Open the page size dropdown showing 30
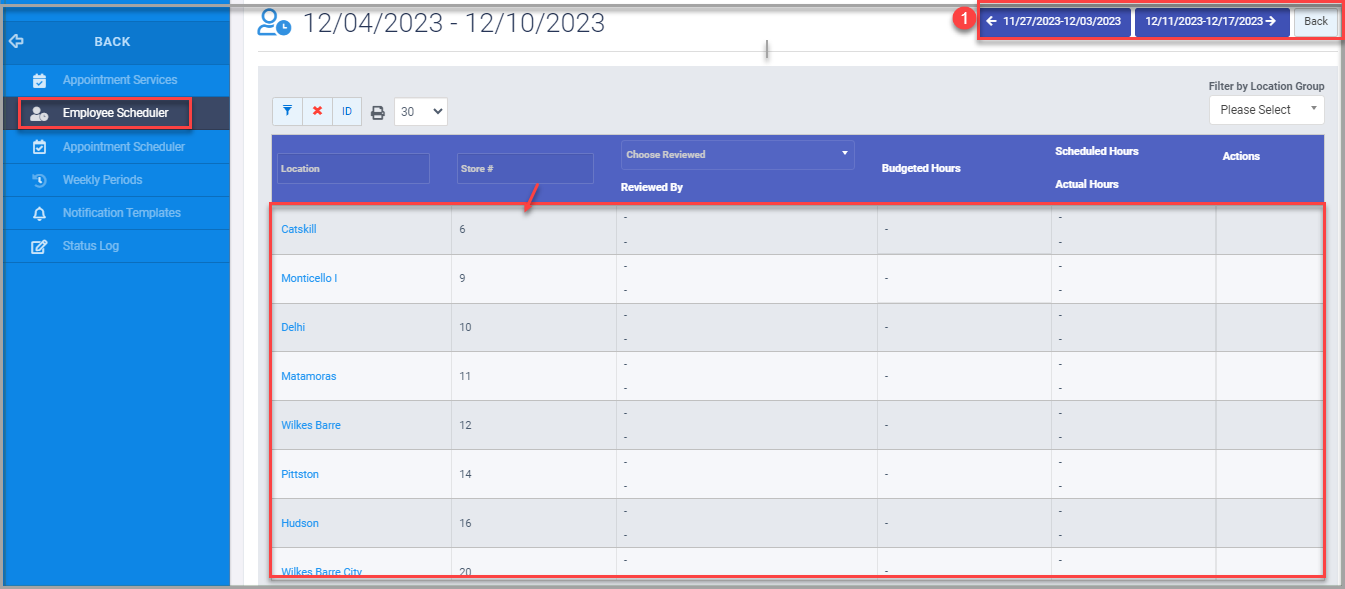 click(x=420, y=111)
